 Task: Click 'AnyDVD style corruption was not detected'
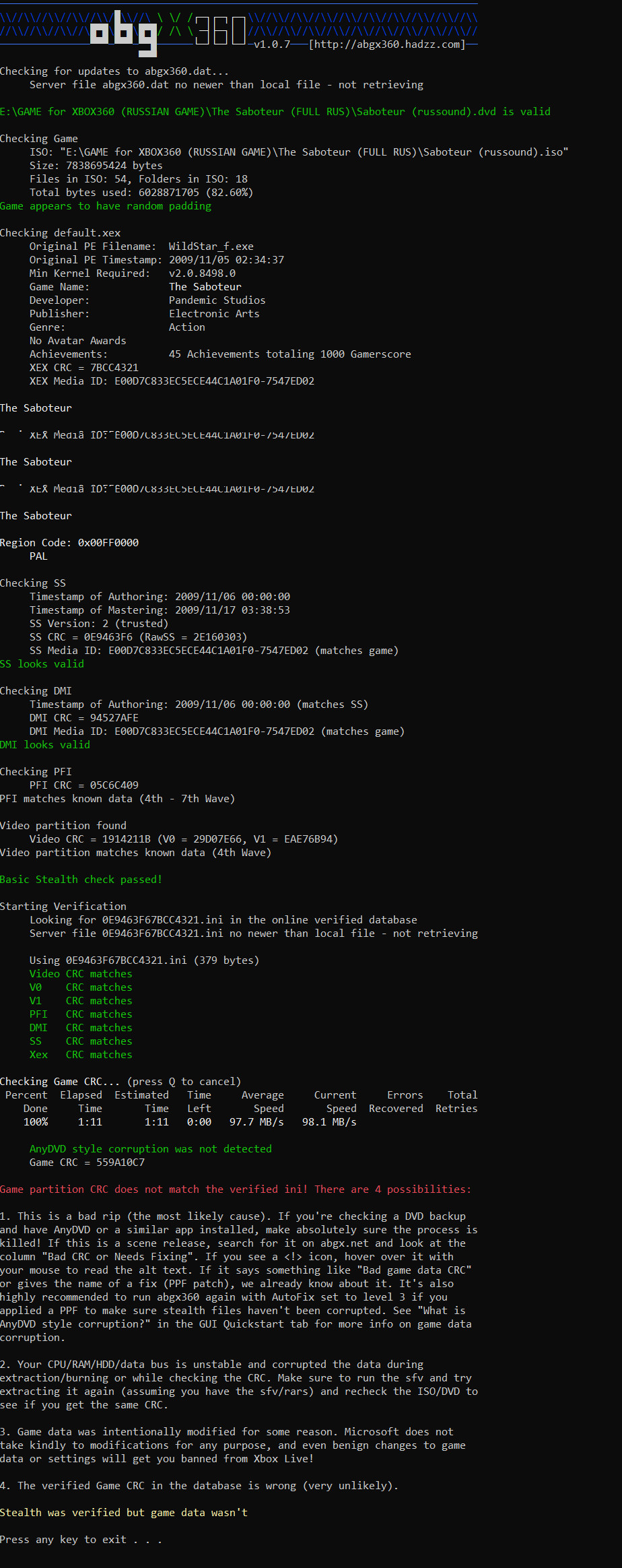[151, 1149]
